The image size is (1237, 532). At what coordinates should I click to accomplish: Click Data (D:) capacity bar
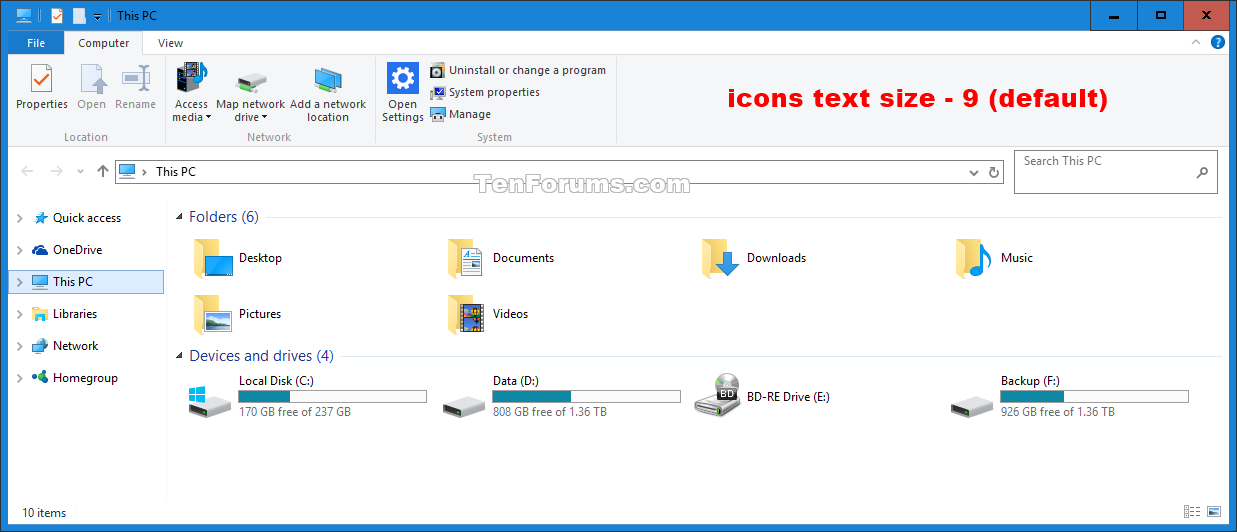pos(586,396)
